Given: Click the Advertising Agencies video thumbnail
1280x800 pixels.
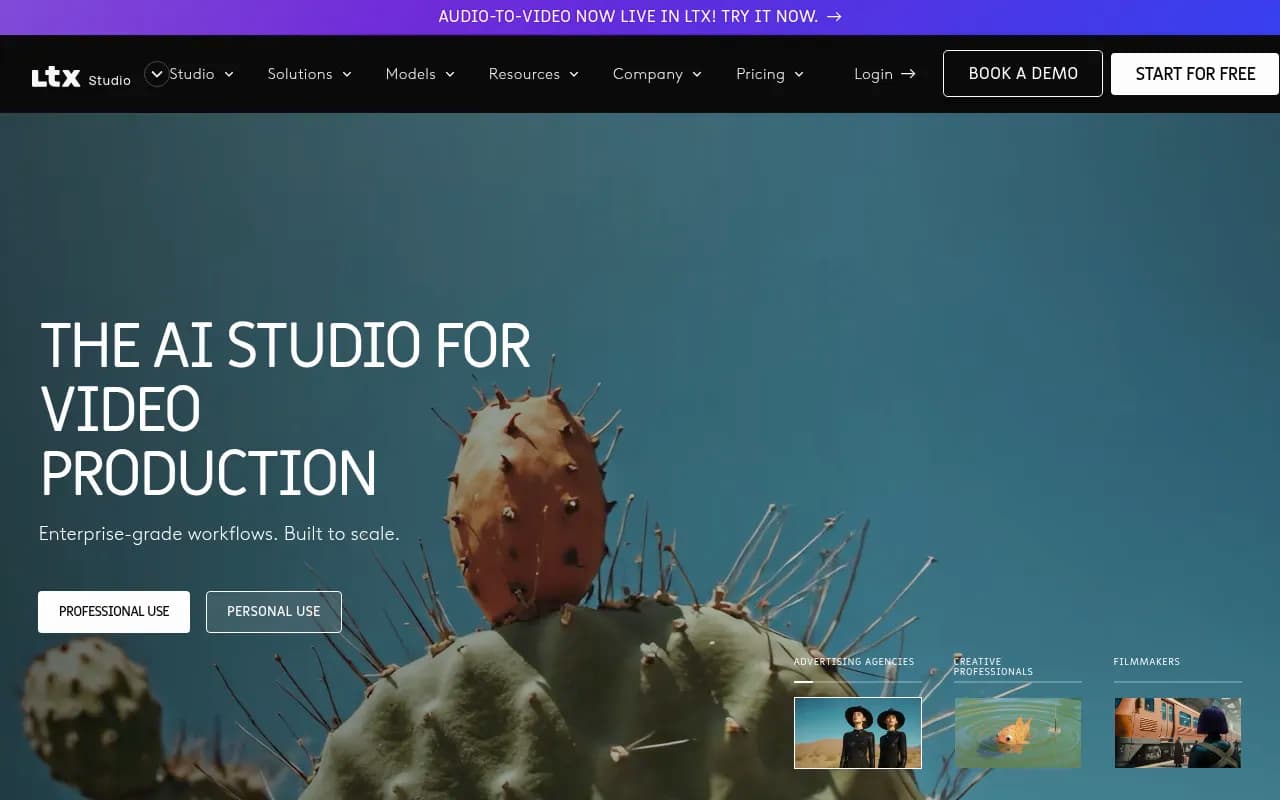Looking at the screenshot, I should tap(858, 732).
